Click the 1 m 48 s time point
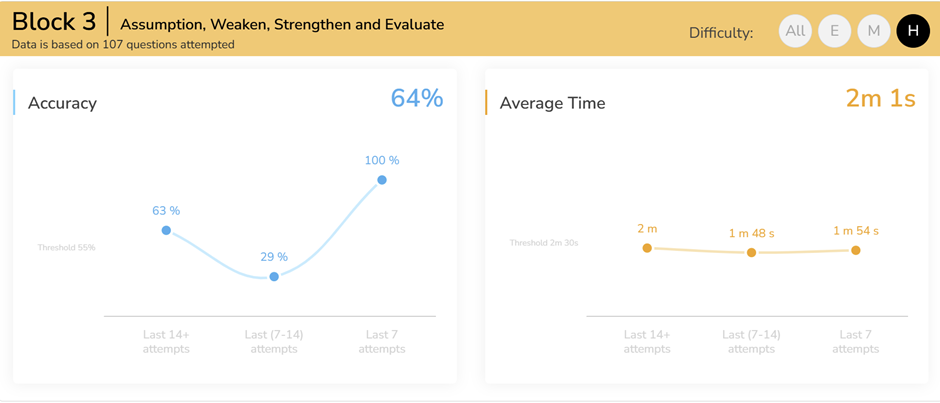 click(x=751, y=253)
